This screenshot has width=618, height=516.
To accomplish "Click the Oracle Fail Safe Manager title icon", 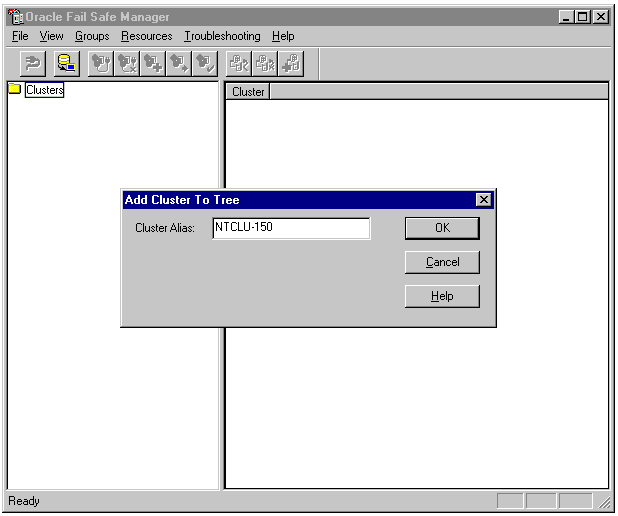I will pyautogui.click(x=15, y=17).
